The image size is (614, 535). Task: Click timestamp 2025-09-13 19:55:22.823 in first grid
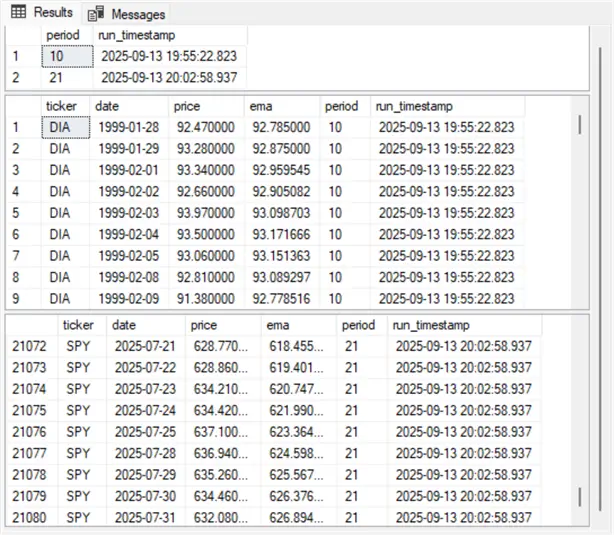point(170,56)
